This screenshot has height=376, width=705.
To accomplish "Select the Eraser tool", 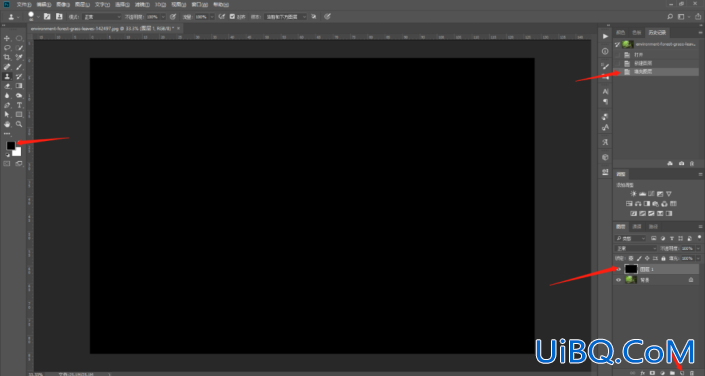I will [x=7, y=86].
